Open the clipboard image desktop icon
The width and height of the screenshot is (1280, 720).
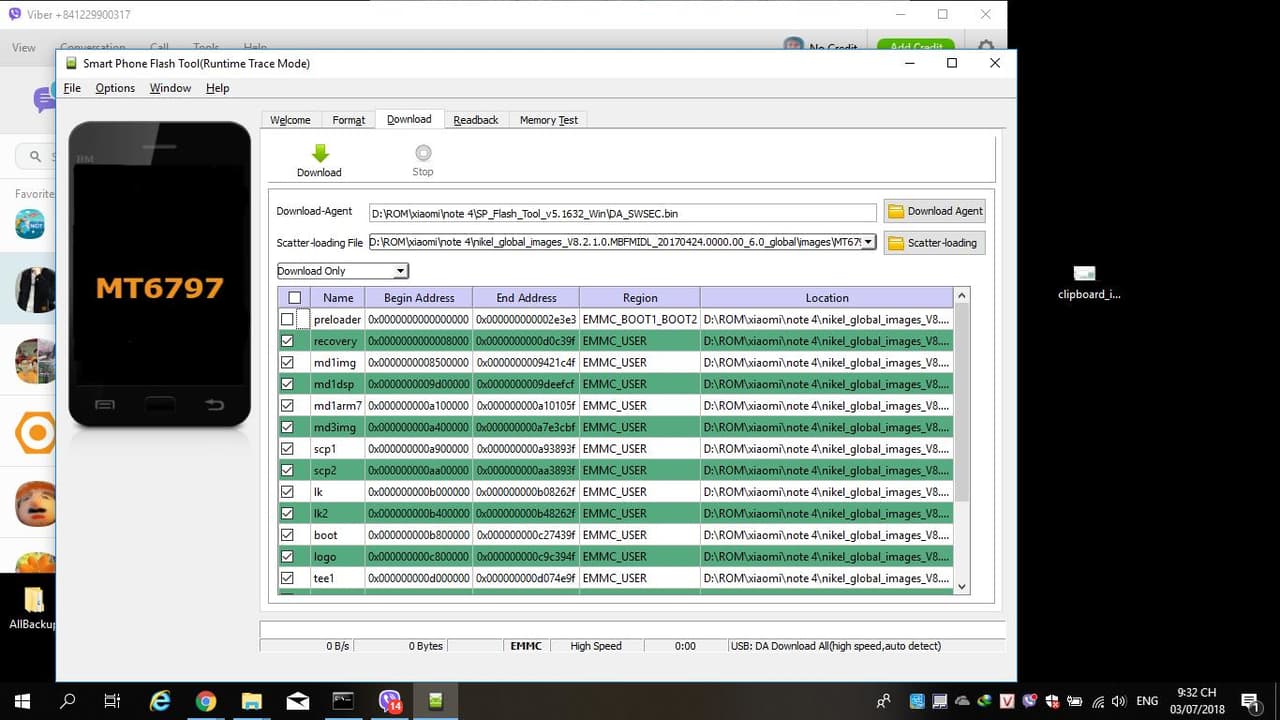click(1085, 274)
